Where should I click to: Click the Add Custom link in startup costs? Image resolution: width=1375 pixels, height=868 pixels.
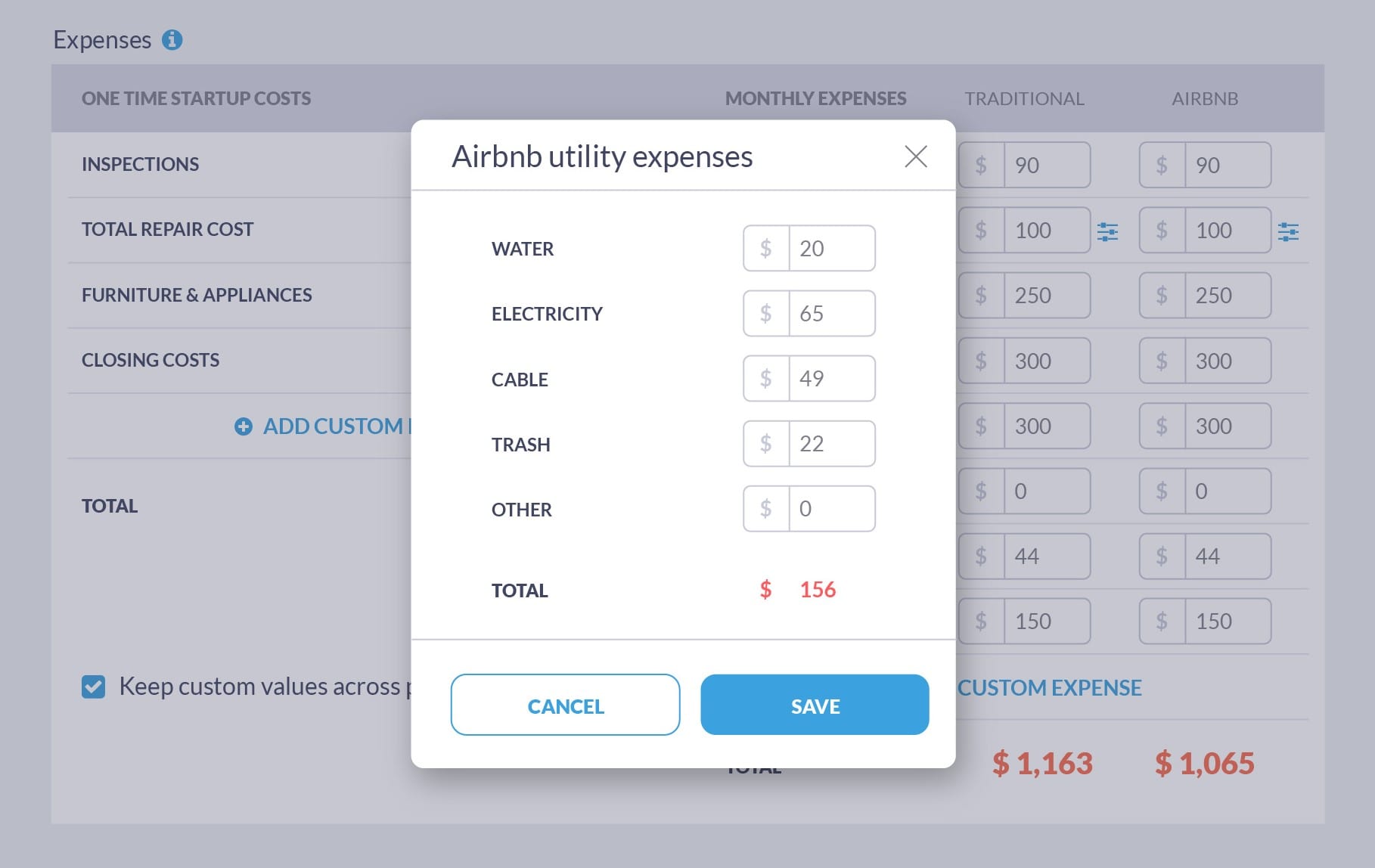(334, 426)
